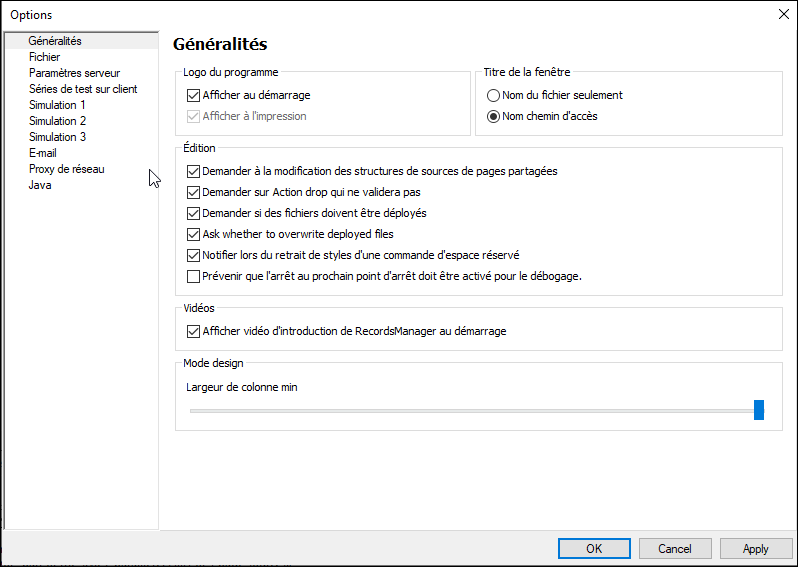Select Séries de test sur client
Viewport: 798px width, 567px height.
coord(83,89)
